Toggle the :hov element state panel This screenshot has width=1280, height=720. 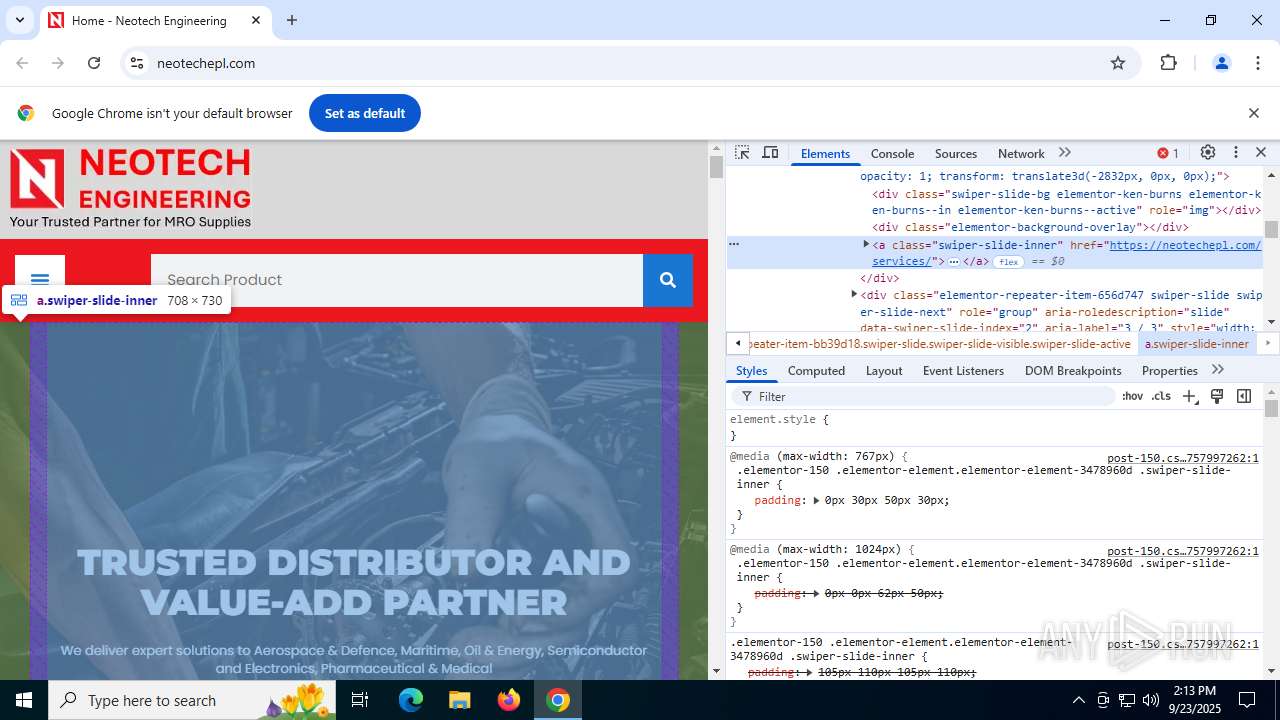coord(1132,396)
